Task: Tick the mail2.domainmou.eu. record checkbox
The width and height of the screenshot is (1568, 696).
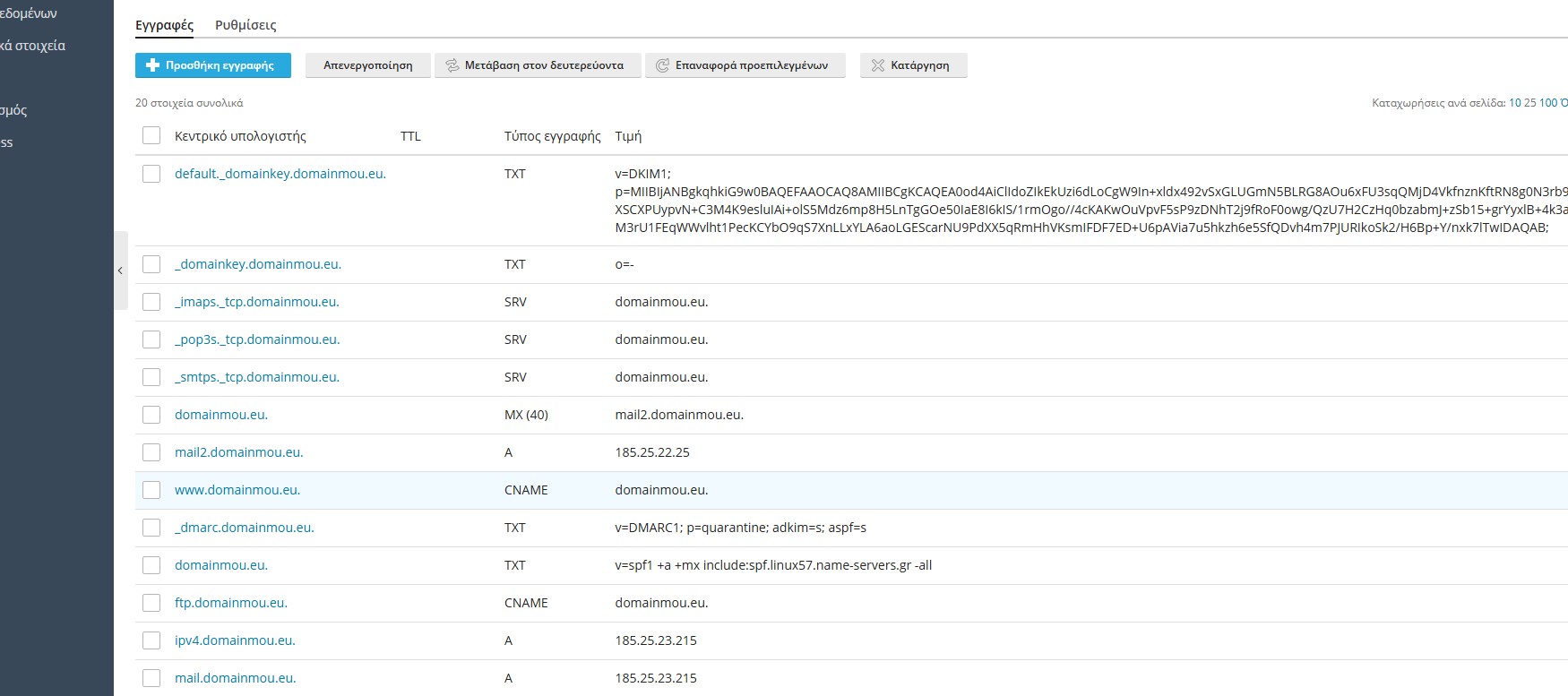Action: tap(151, 452)
